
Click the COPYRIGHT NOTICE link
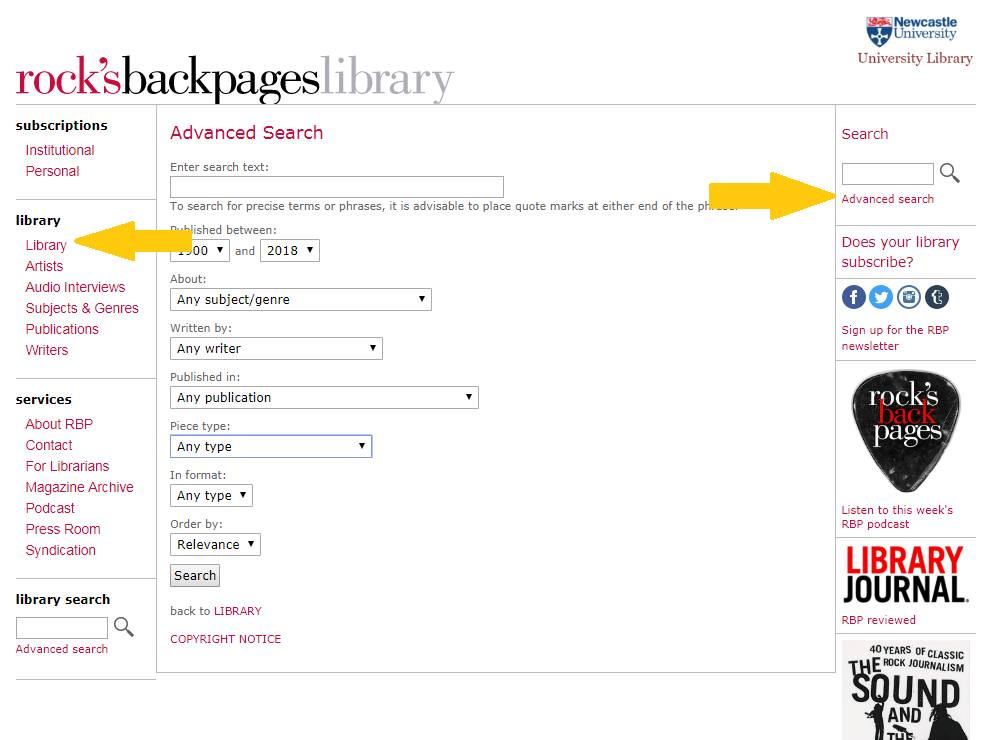[x=225, y=639]
